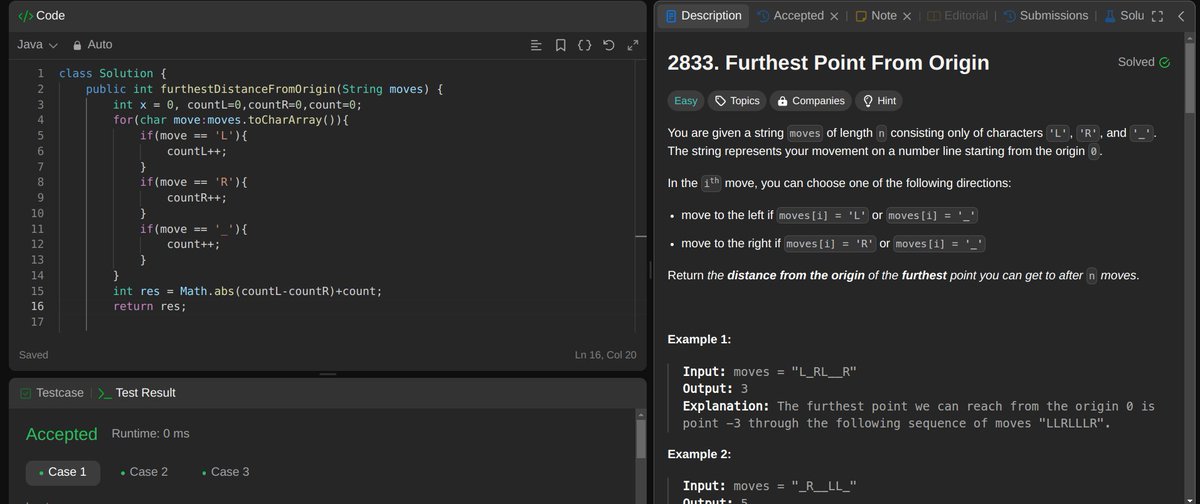The height and width of the screenshot is (504, 1200).
Task: Open the Solutions tab
Action: (1124, 16)
